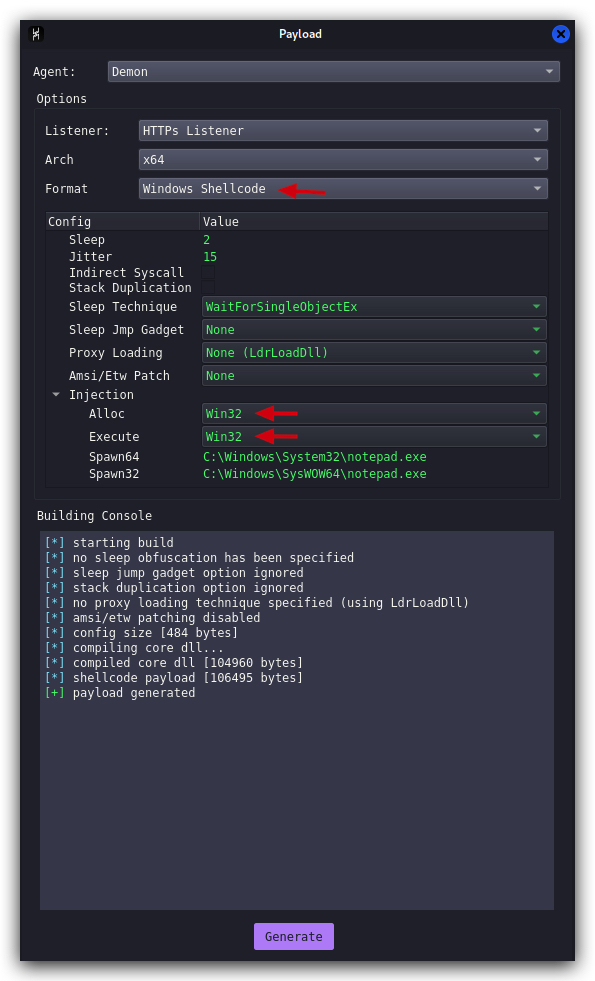Open the Sleep Jmp Gadget dropdown
Viewport: 595px width, 981px height.
click(374, 330)
